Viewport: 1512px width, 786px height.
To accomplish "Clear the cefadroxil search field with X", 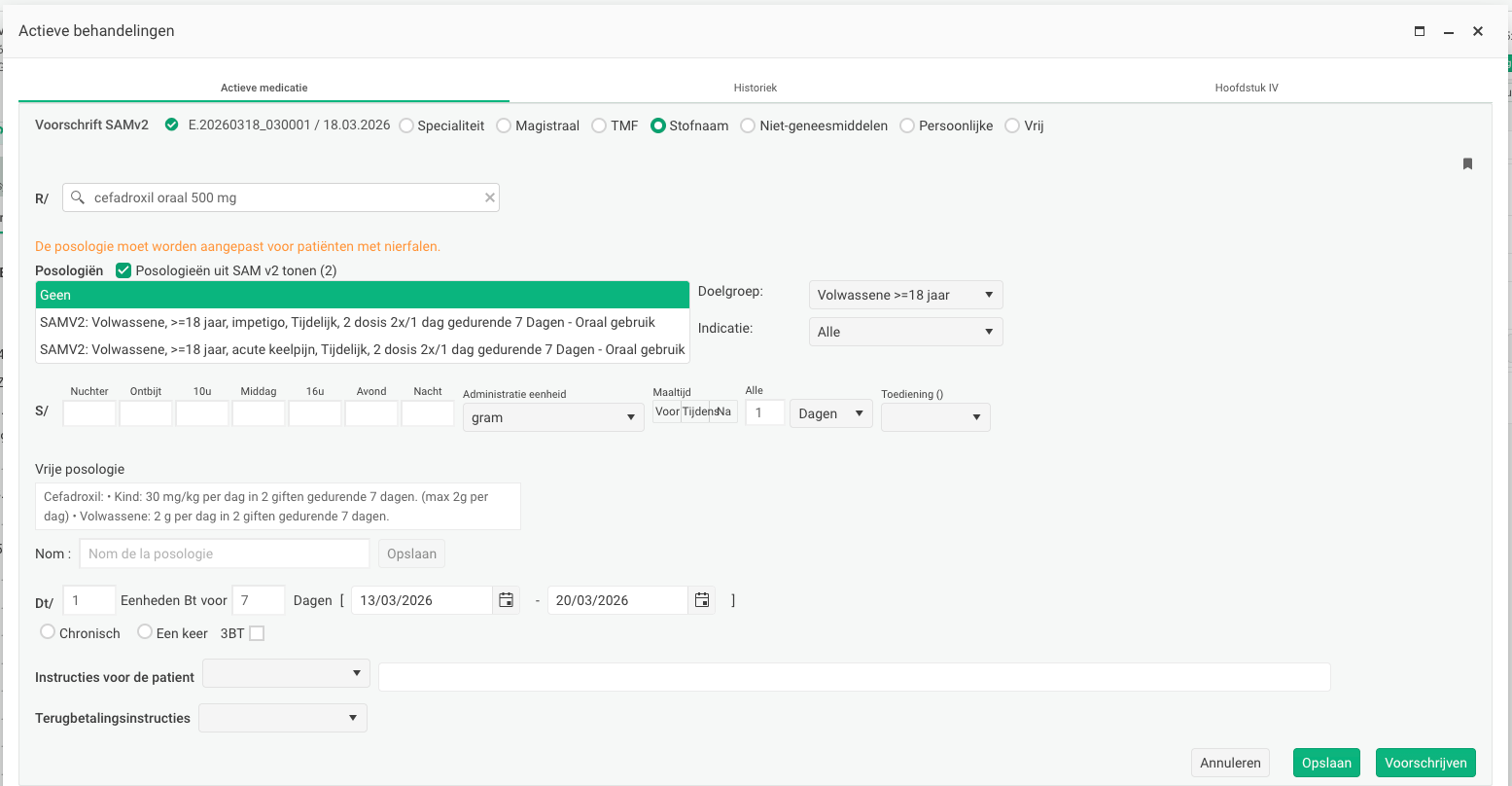I will coord(490,197).
